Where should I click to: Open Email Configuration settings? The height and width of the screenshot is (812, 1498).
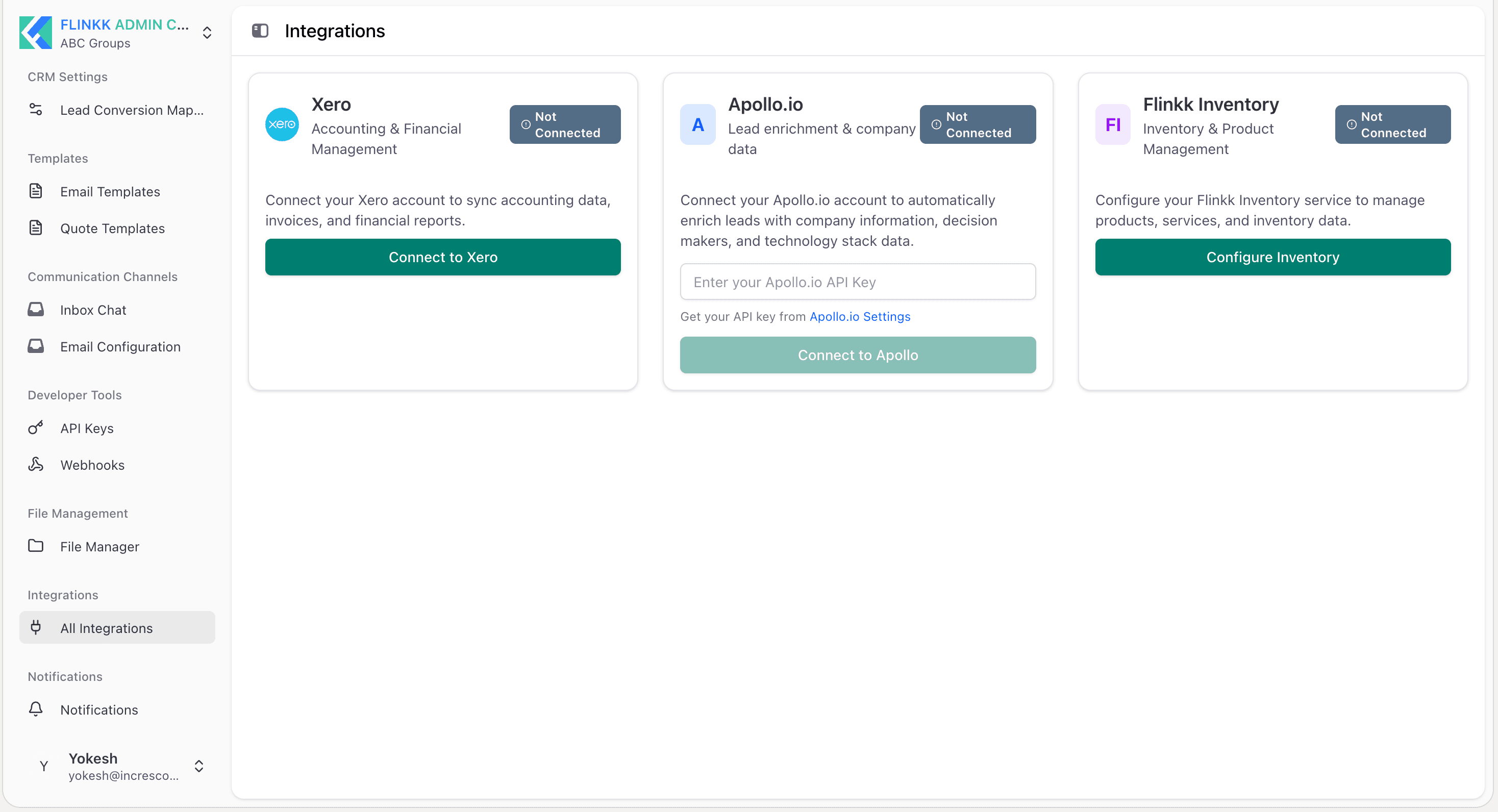point(117,346)
